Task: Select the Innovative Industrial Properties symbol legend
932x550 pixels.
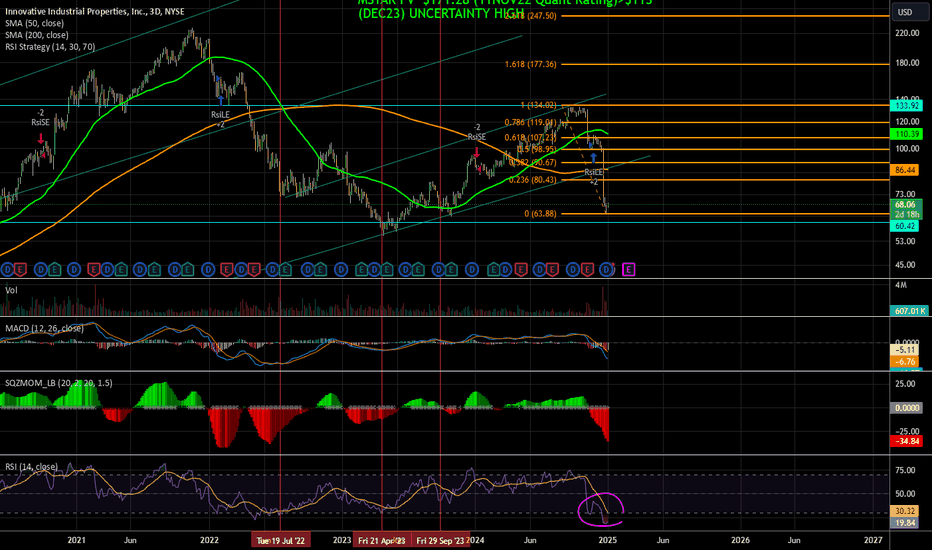Action: pyautogui.click(x=95, y=11)
